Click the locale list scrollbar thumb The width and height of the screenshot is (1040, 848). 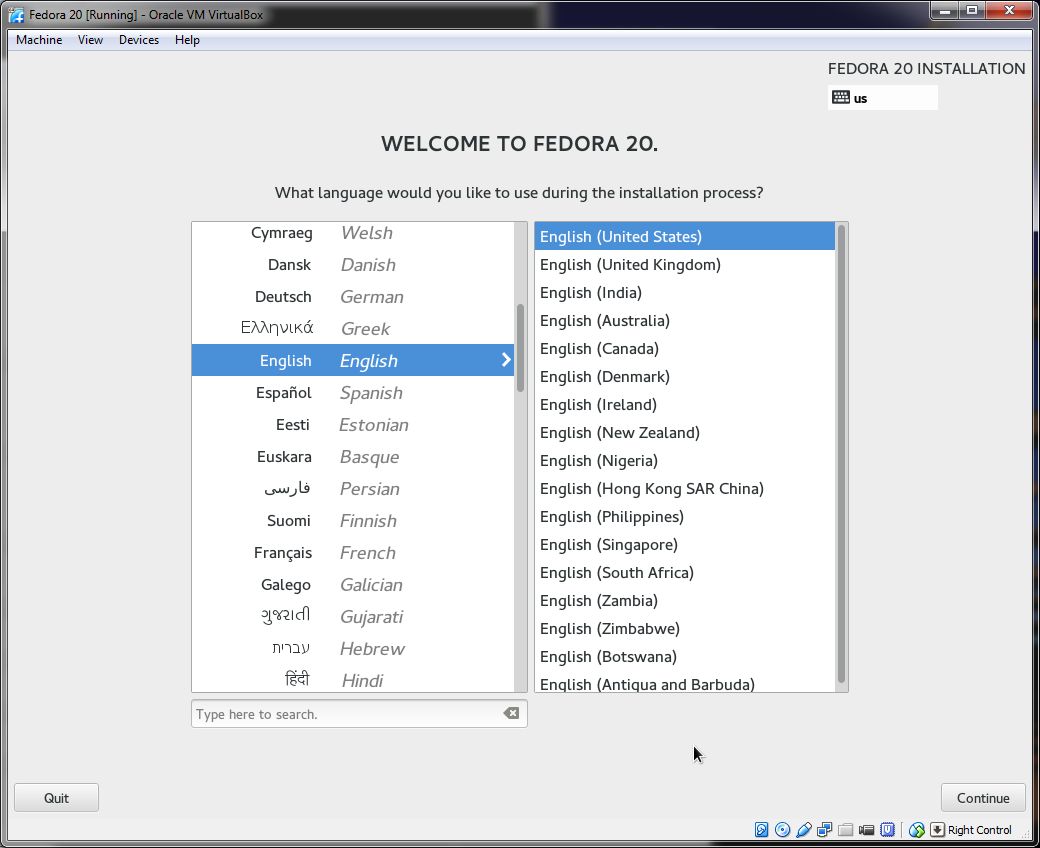tap(841, 454)
